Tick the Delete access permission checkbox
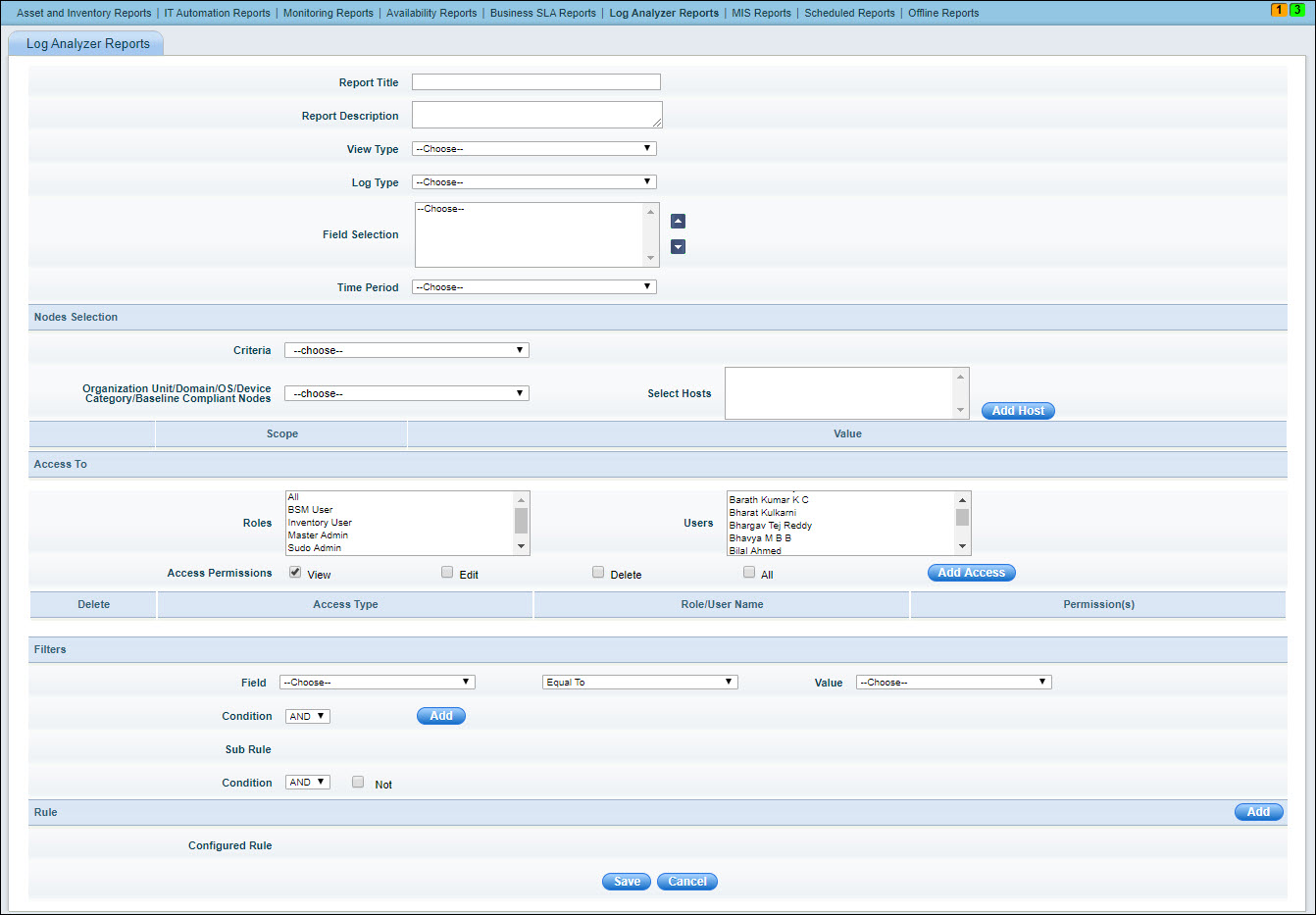 coord(598,573)
